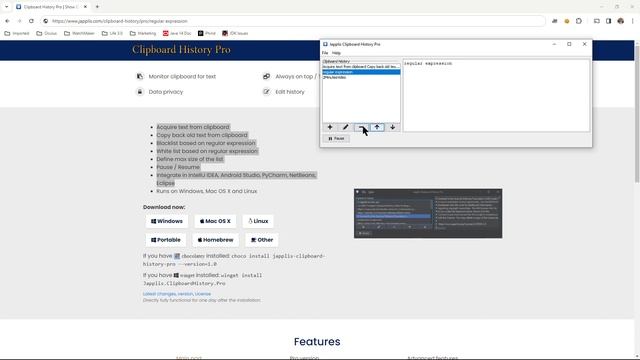Open the Imported bookmarks folder
Screen dimensions: 640x360
coord(17,33)
